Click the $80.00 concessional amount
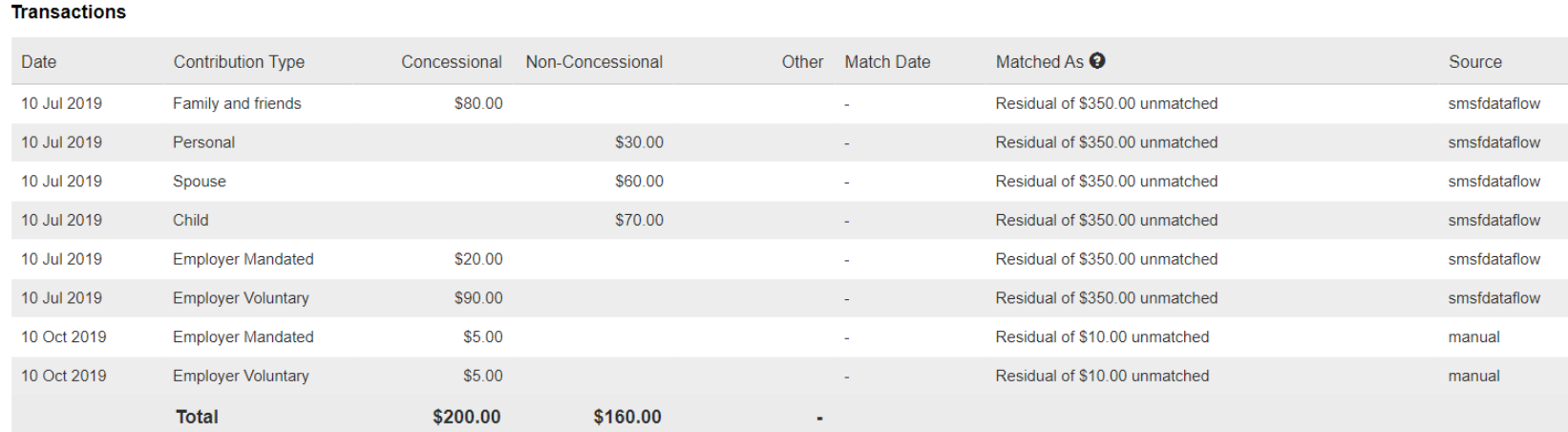This screenshot has width=1568, height=432. click(x=478, y=103)
